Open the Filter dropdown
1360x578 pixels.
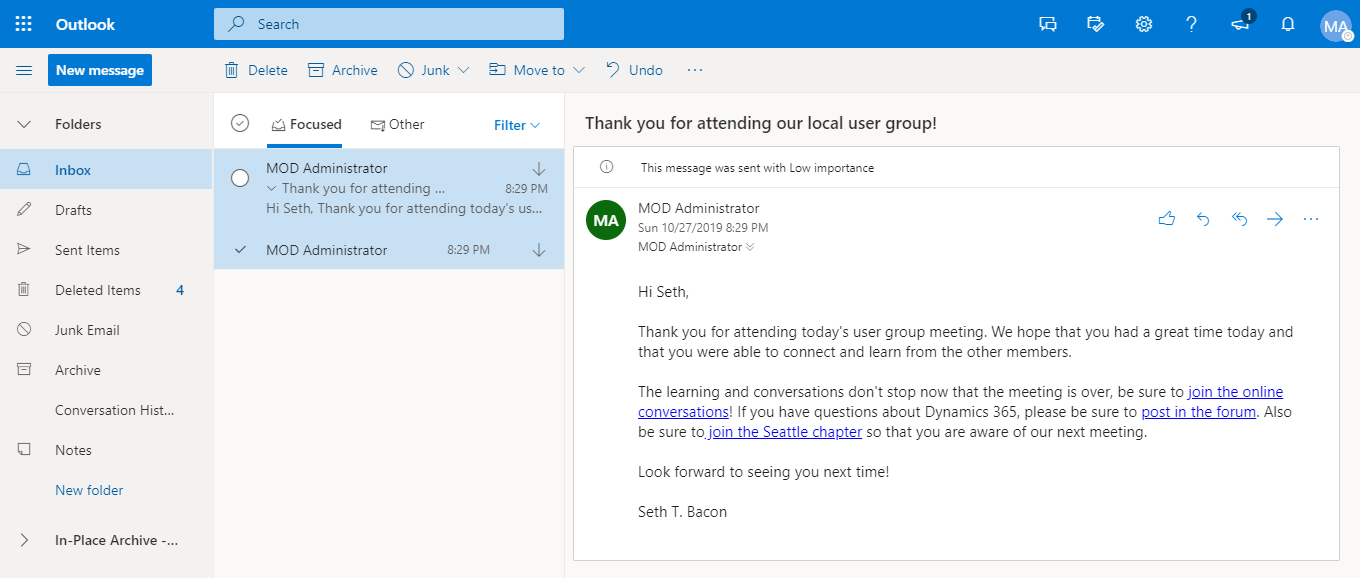click(x=516, y=125)
